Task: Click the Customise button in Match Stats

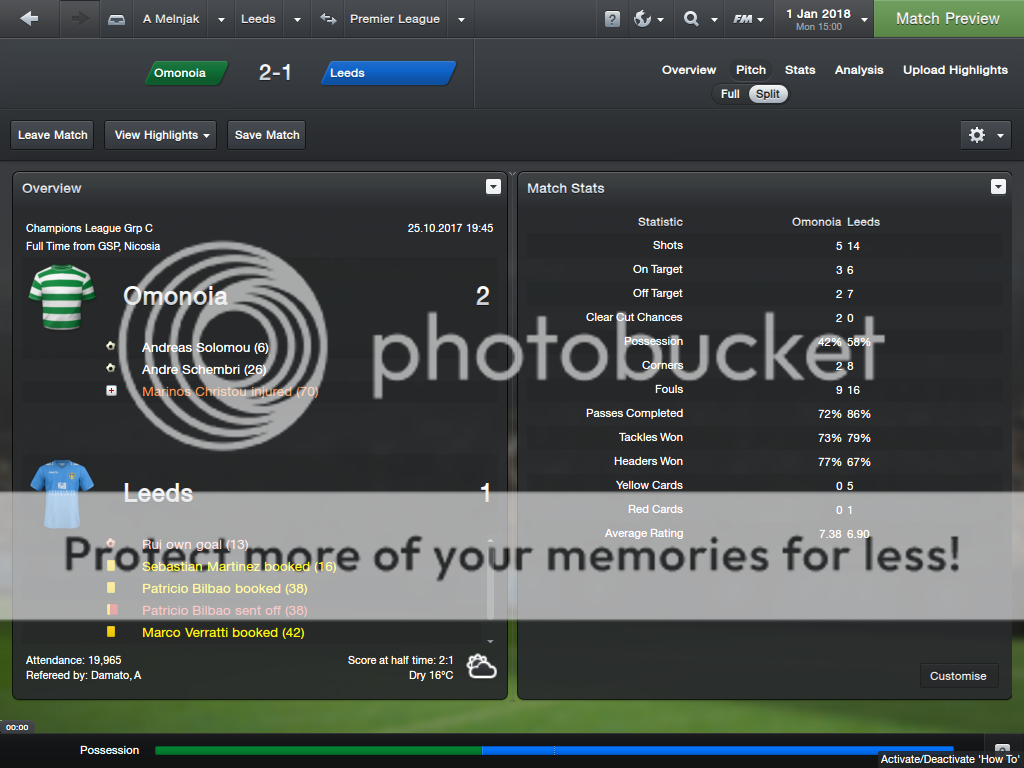Action: point(958,676)
